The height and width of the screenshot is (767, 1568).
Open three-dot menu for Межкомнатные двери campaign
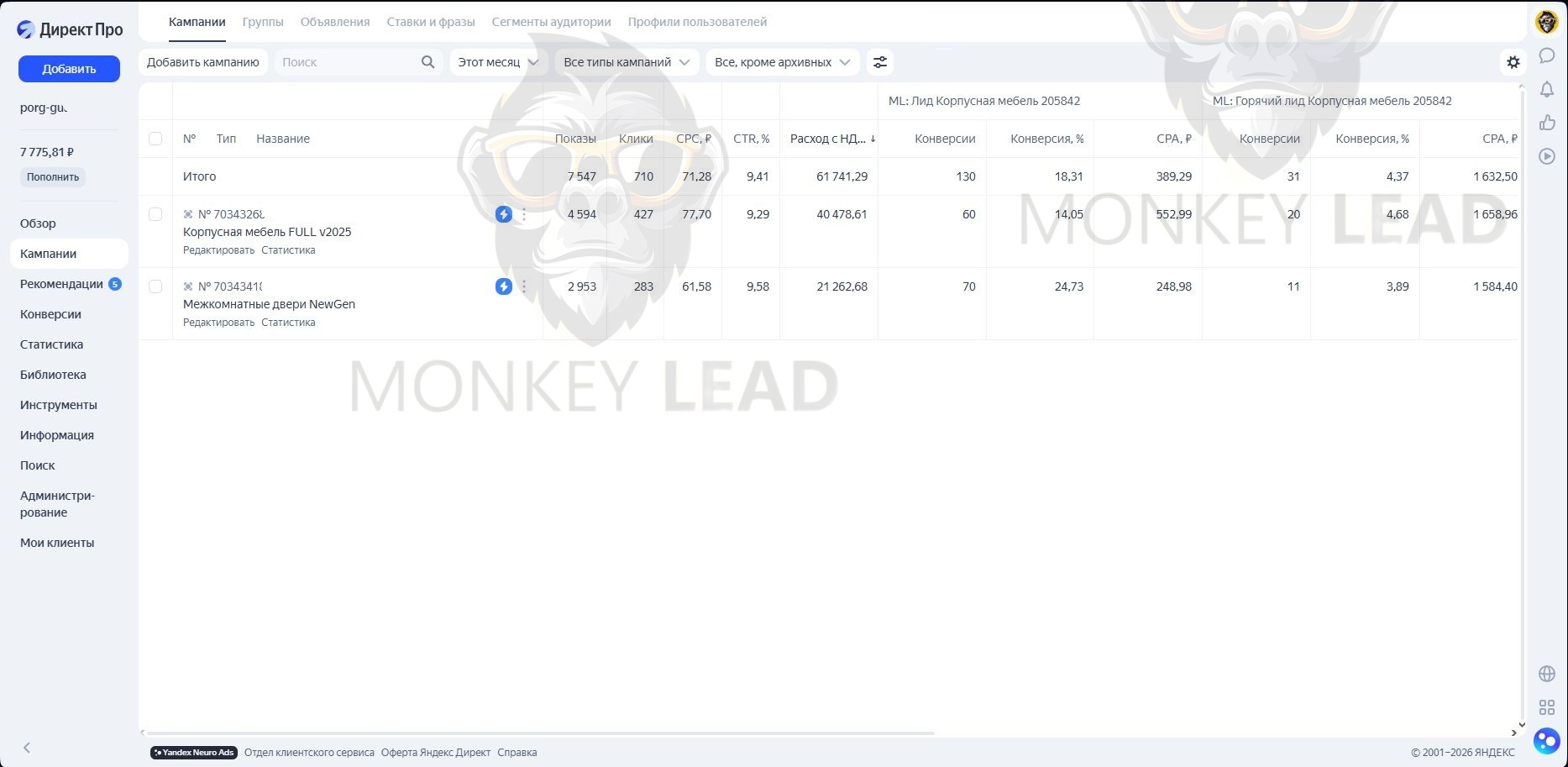tap(524, 286)
